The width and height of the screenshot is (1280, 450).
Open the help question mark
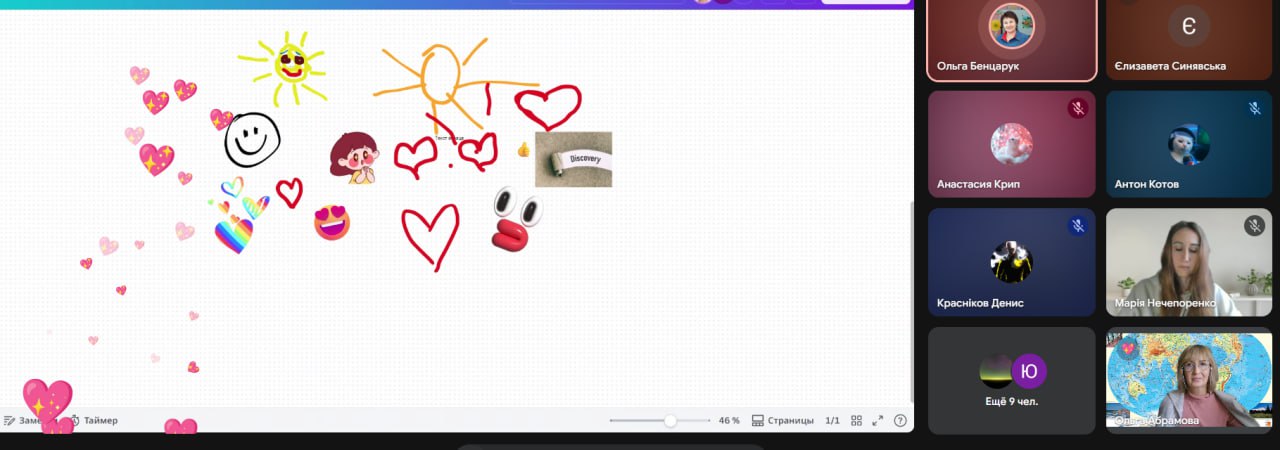pyautogui.click(x=900, y=421)
